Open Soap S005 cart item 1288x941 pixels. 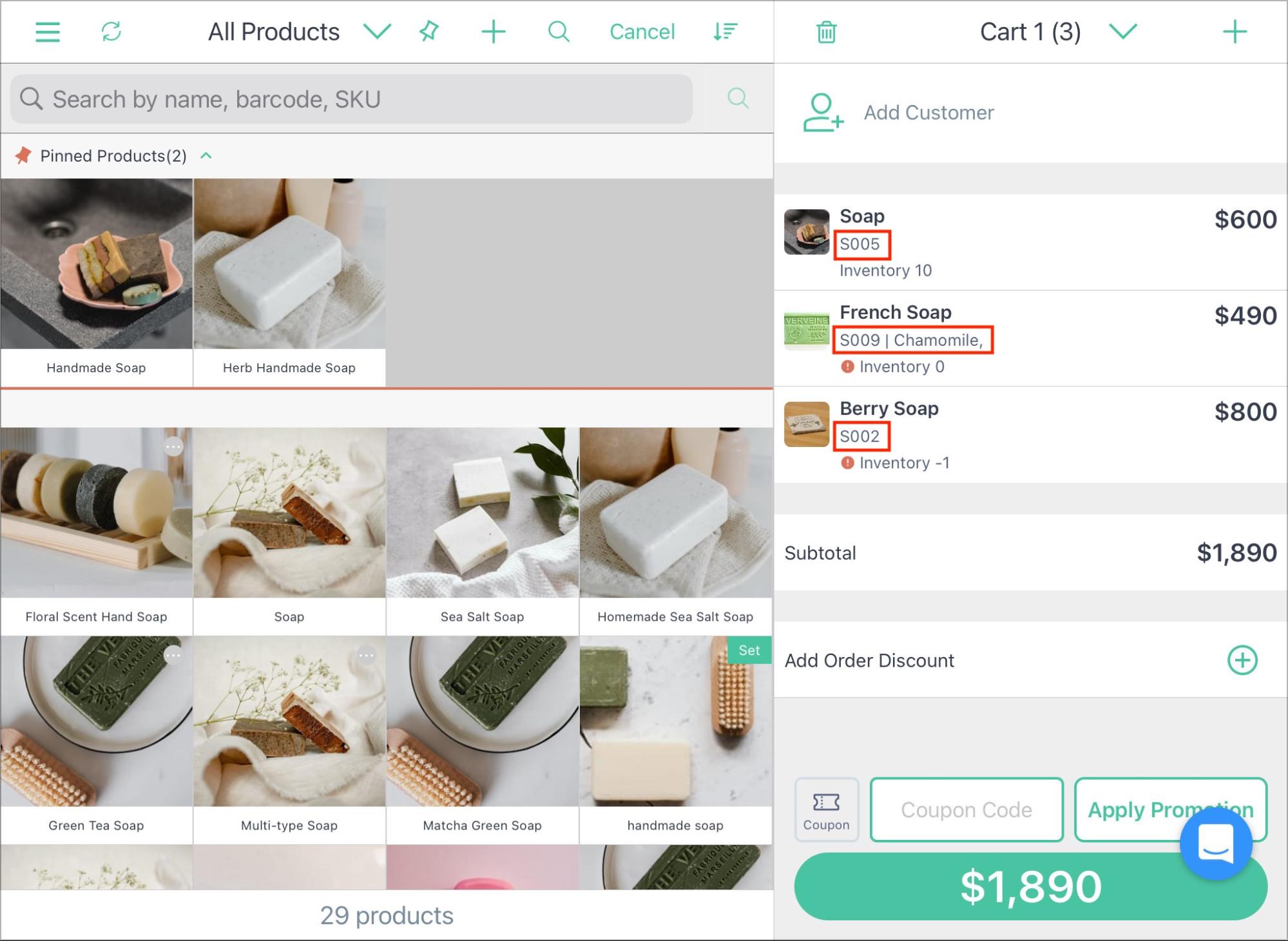coord(1030,242)
